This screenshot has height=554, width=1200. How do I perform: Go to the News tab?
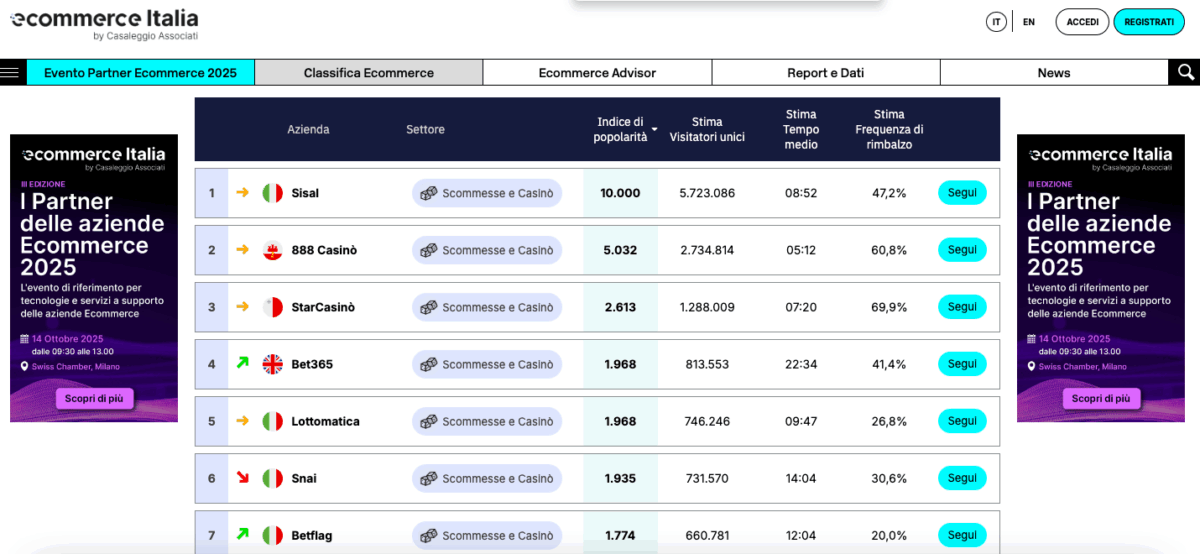click(x=1053, y=73)
